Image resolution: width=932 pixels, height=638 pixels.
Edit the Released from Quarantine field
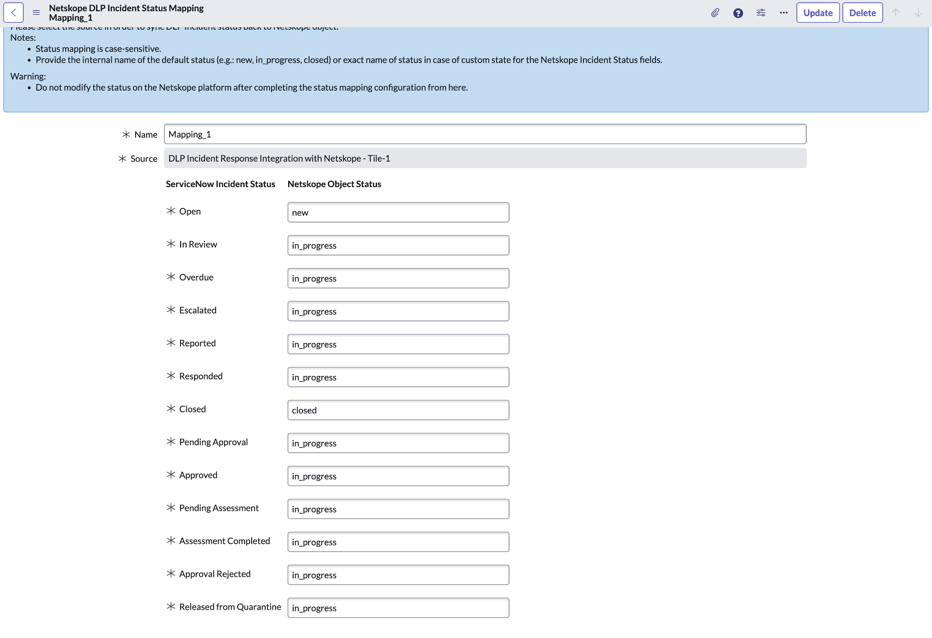point(398,608)
